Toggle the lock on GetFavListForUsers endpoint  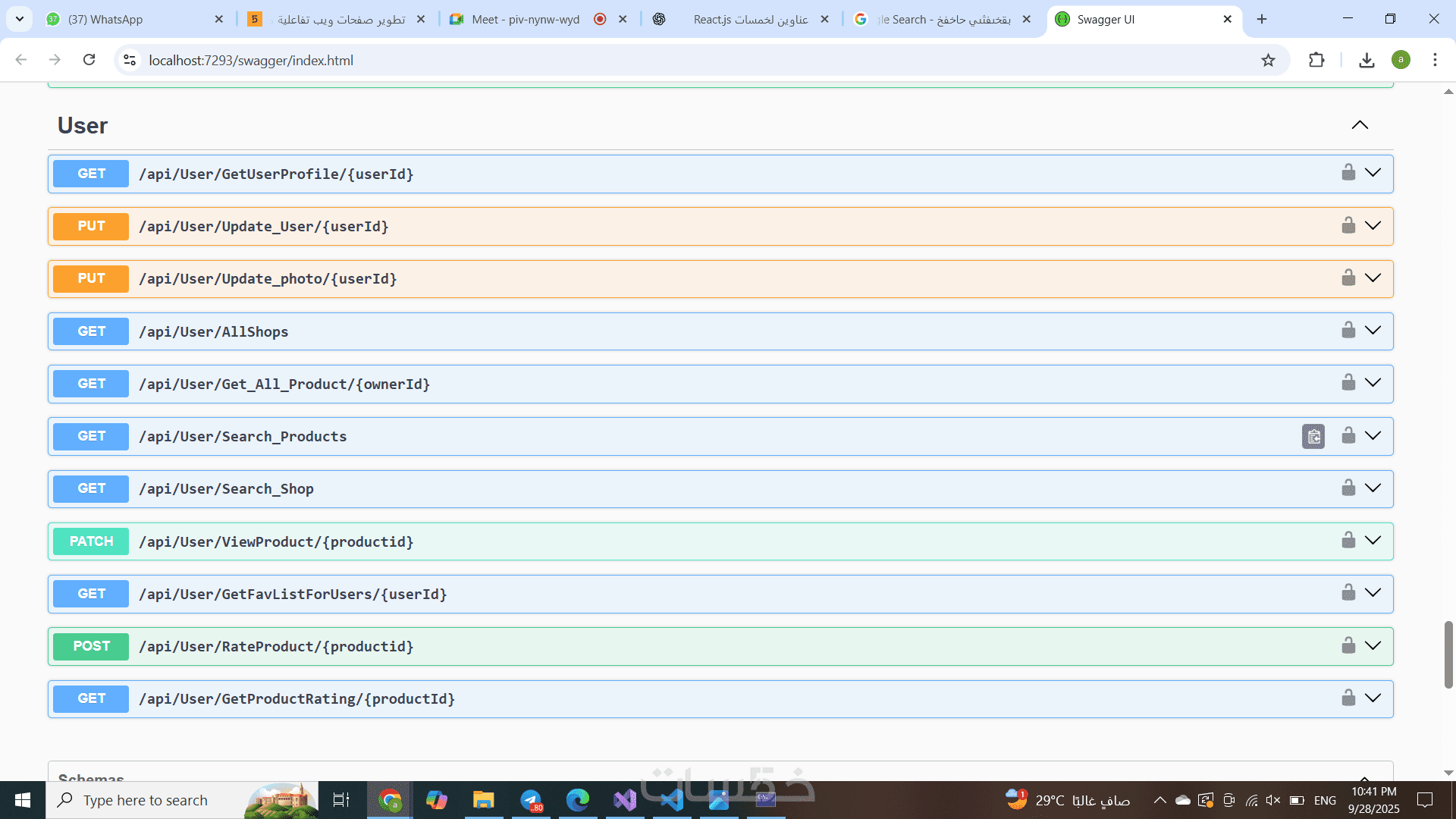[1348, 592]
